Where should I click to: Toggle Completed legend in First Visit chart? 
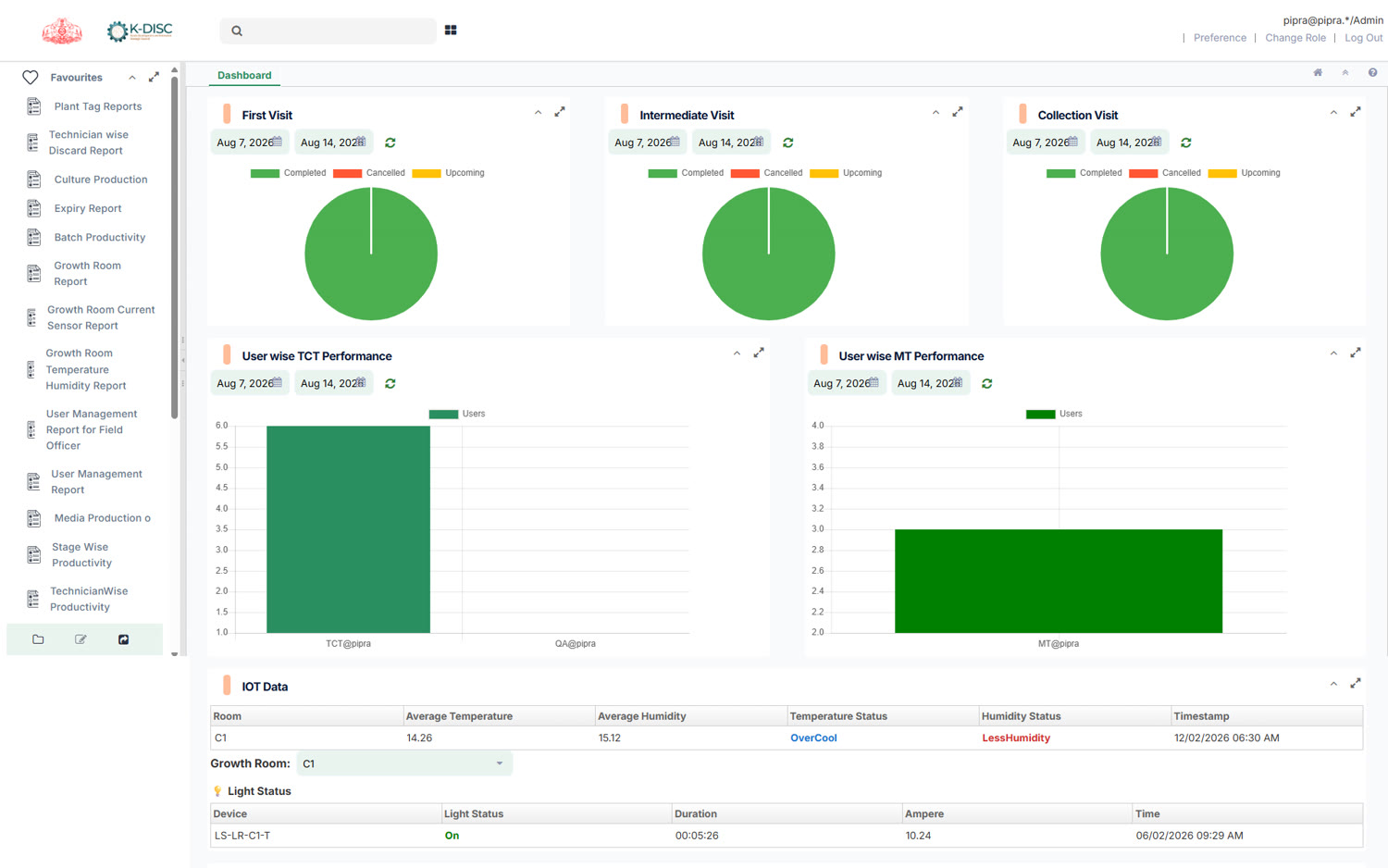point(288,173)
